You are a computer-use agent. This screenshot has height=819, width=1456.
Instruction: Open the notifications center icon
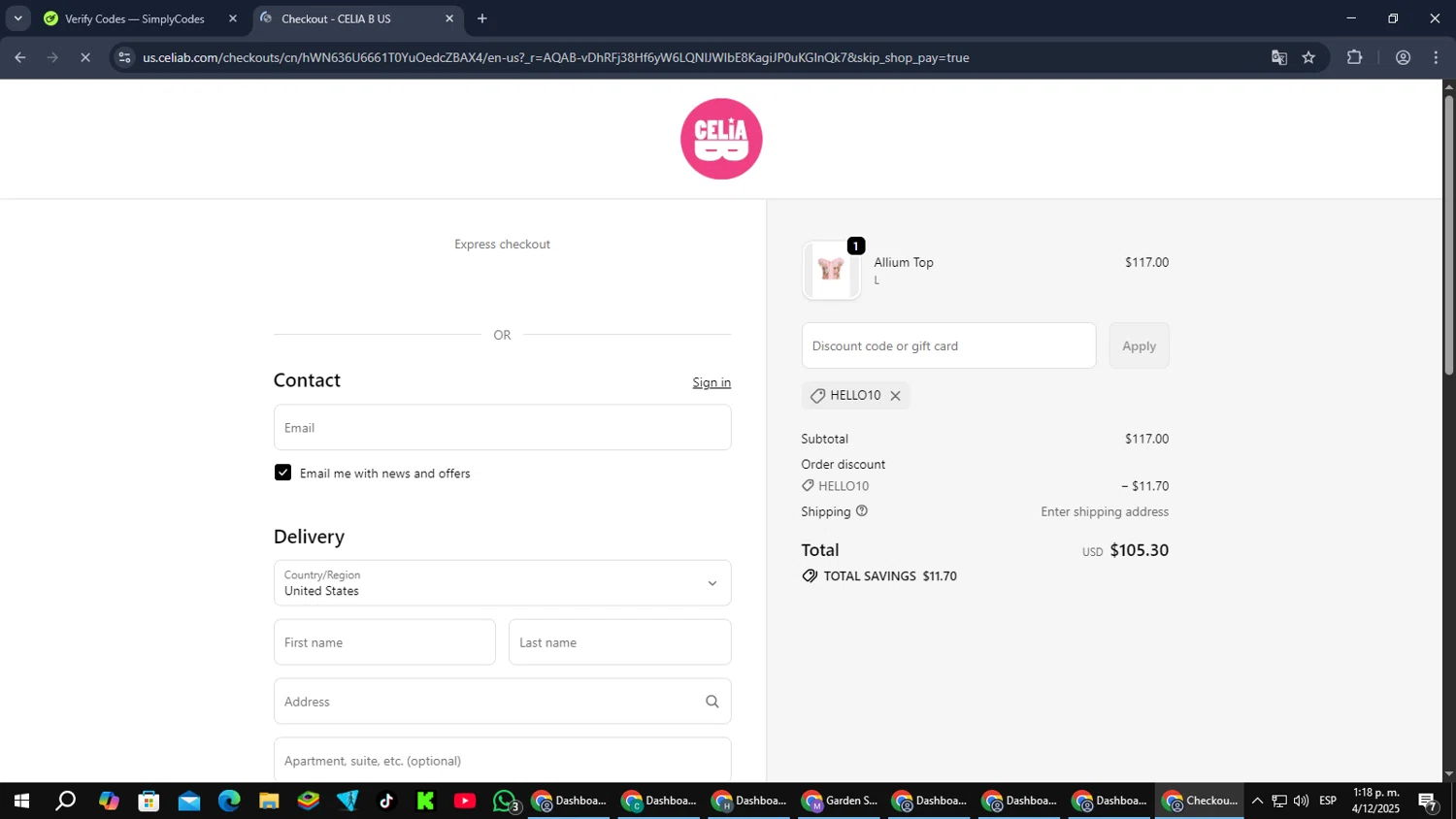click(x=1428, y=801)
